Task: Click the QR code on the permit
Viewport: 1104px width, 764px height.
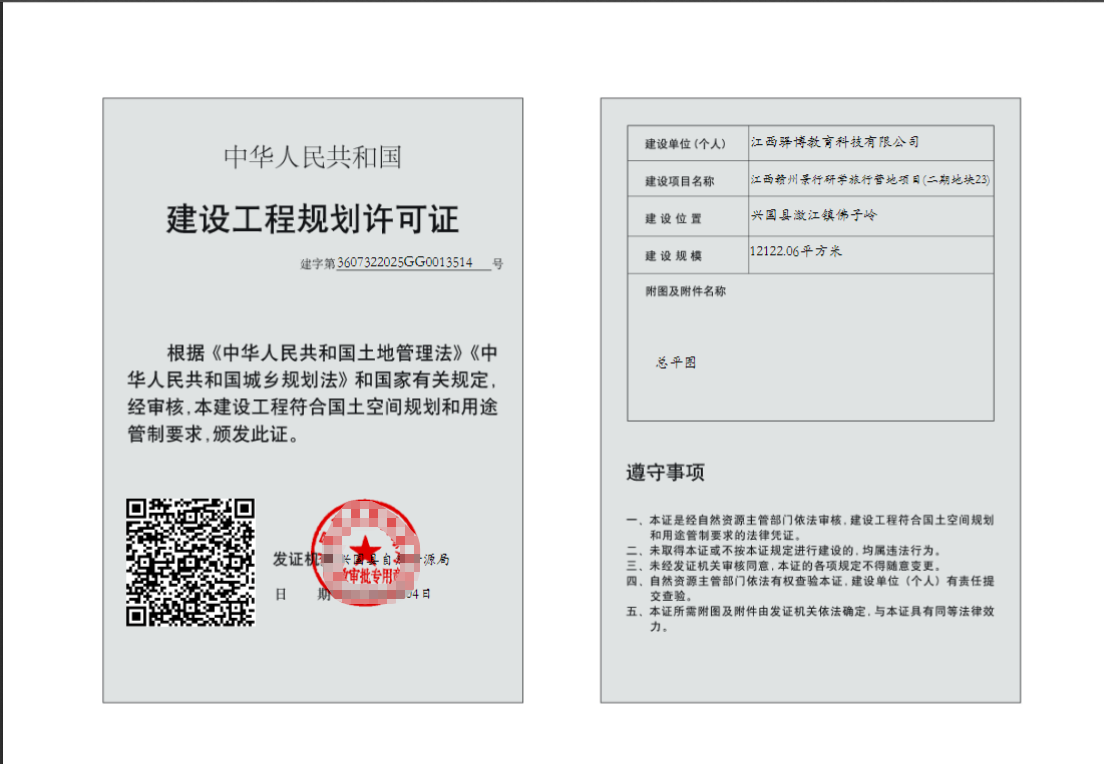Action: pyautogui.click(x=190, y=562)
